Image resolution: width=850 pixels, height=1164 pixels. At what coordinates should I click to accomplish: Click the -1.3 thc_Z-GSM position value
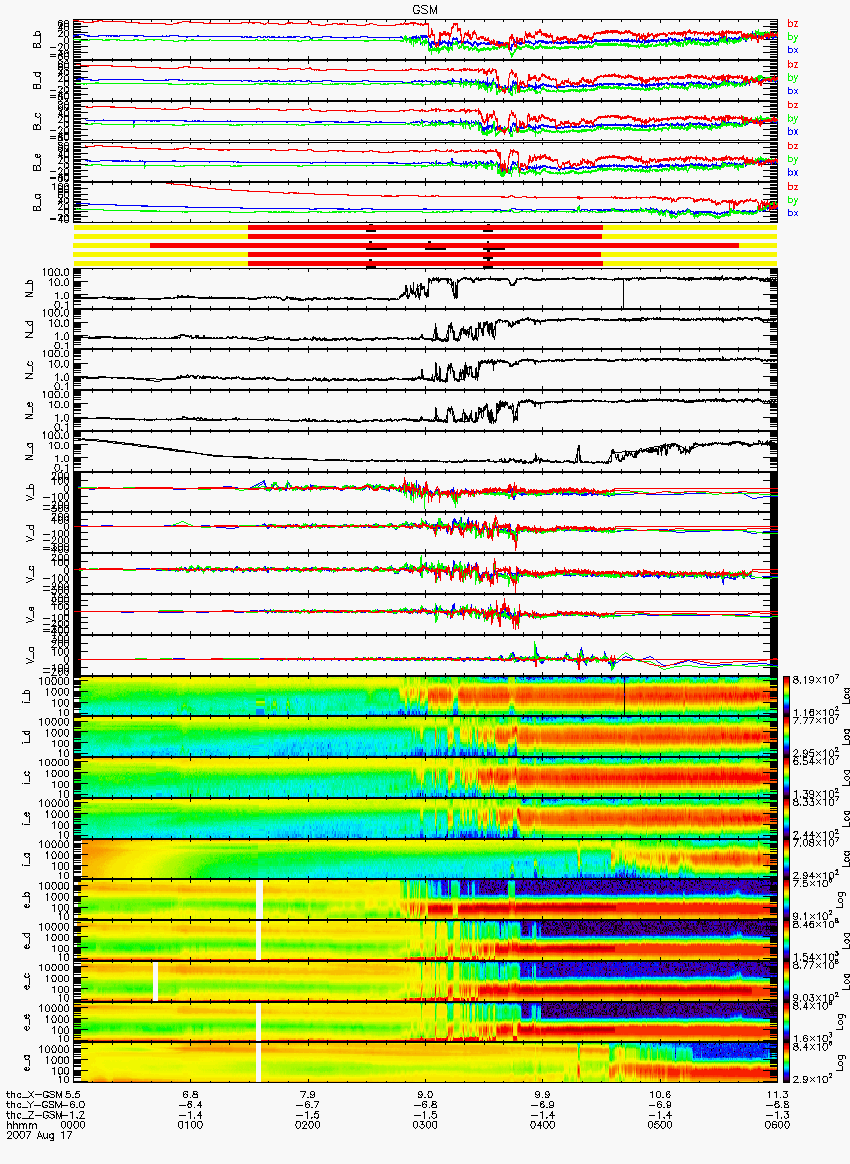coord(777,1115)
